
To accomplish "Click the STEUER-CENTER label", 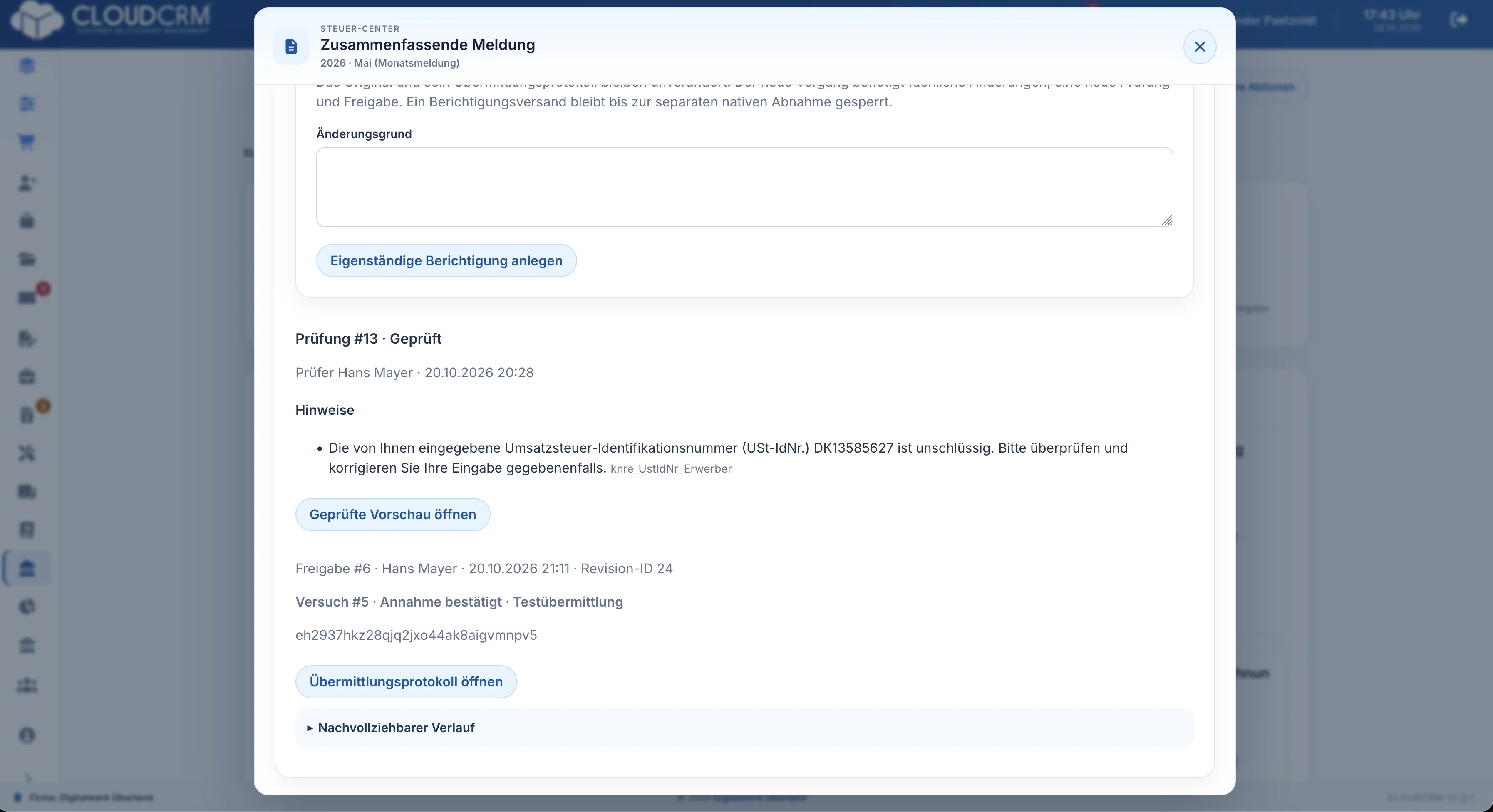I will (360, 28).
